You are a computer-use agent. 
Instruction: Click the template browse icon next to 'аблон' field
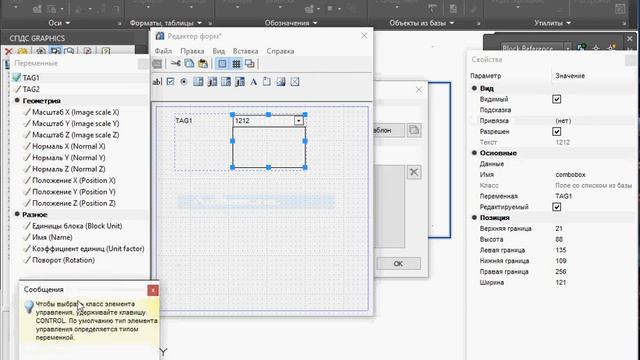tap(414, 130)
